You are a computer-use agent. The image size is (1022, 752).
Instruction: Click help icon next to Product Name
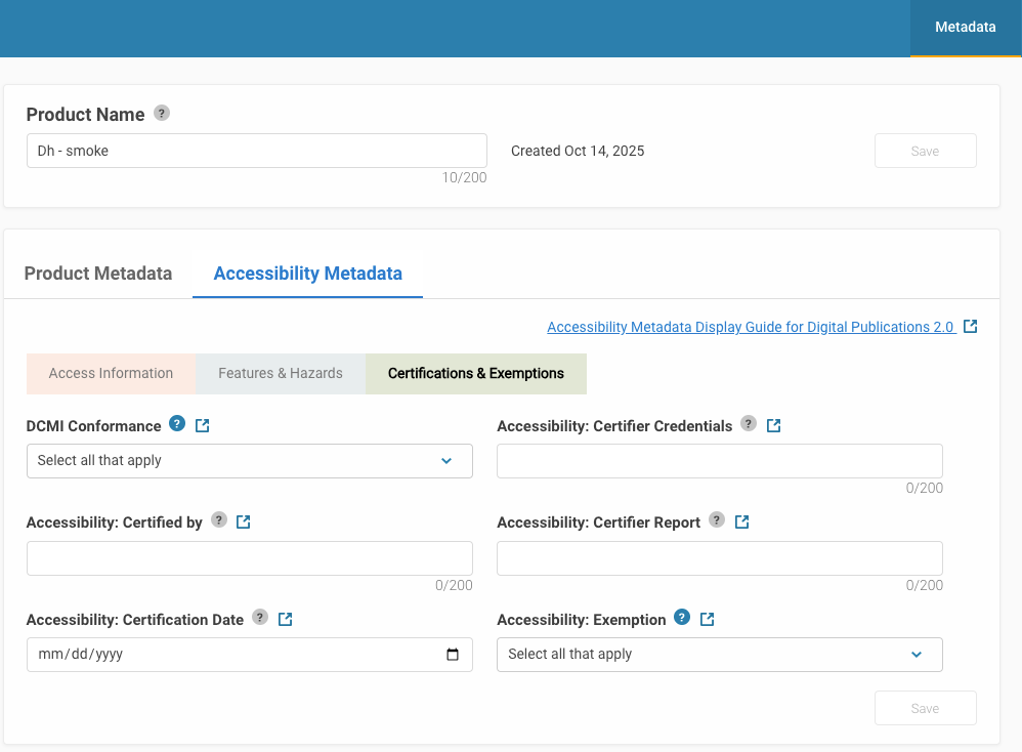click(162, 113)
